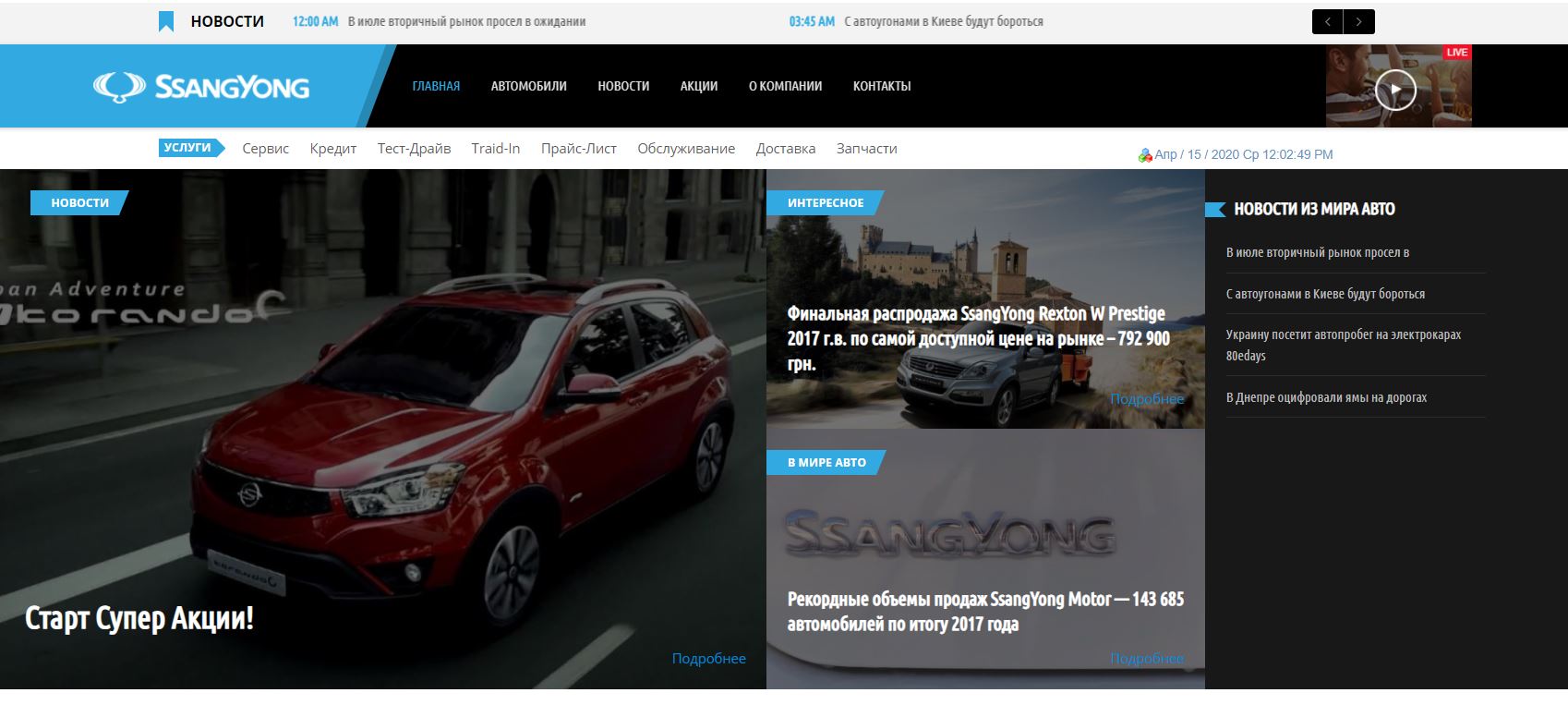Open the Traid-In link

click(x=496, y=149)
